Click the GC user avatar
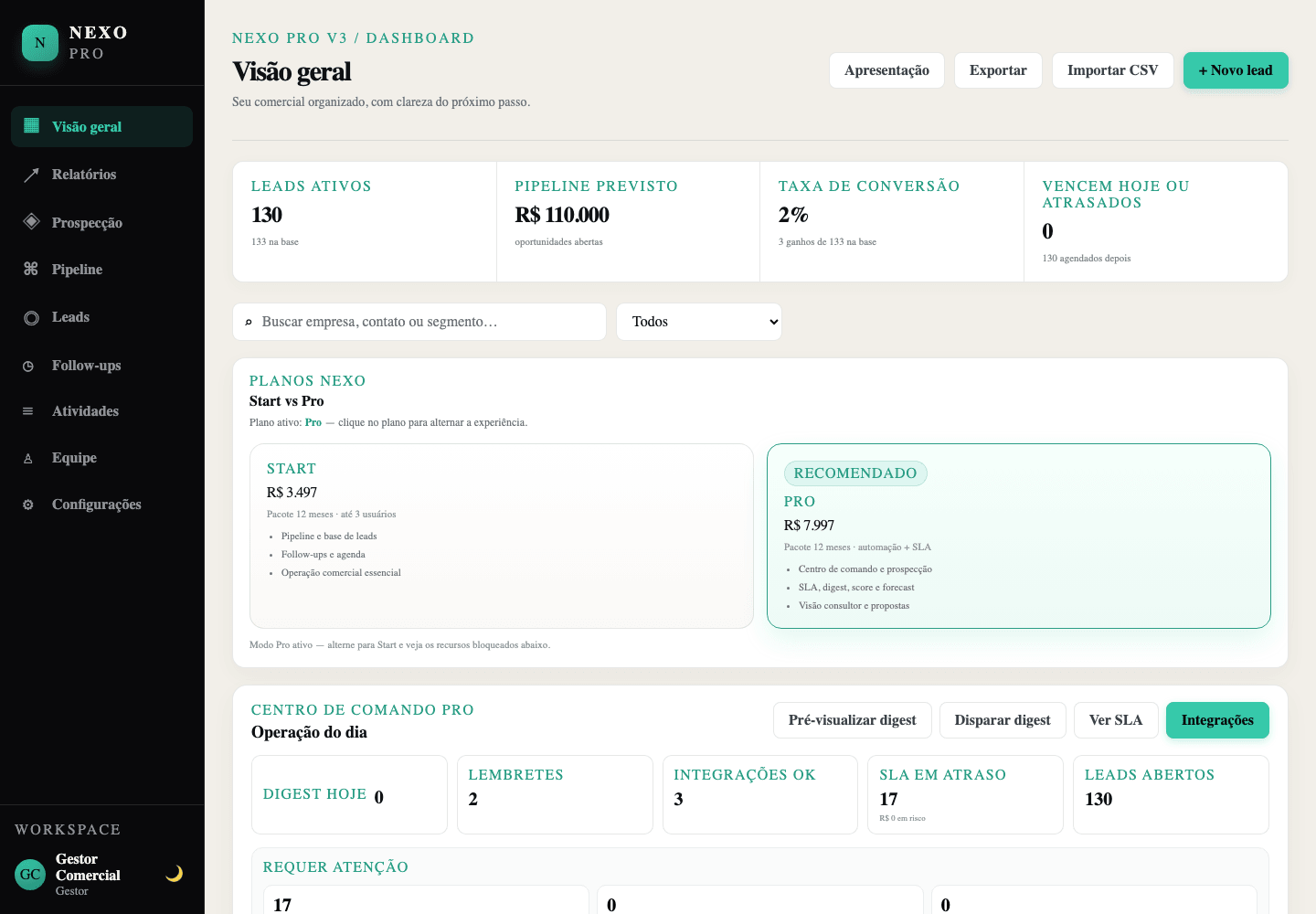Viewport: 1316px width, 914px height. 30,875
